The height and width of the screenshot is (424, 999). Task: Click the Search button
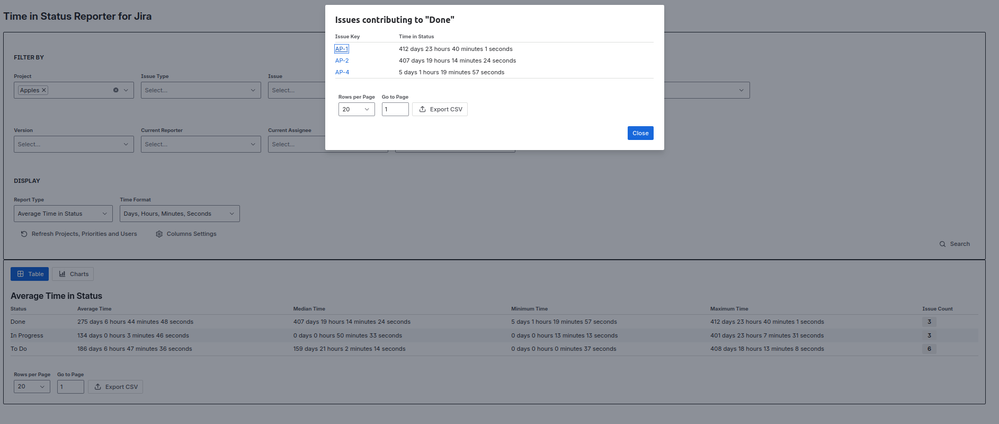pos(954,244)
